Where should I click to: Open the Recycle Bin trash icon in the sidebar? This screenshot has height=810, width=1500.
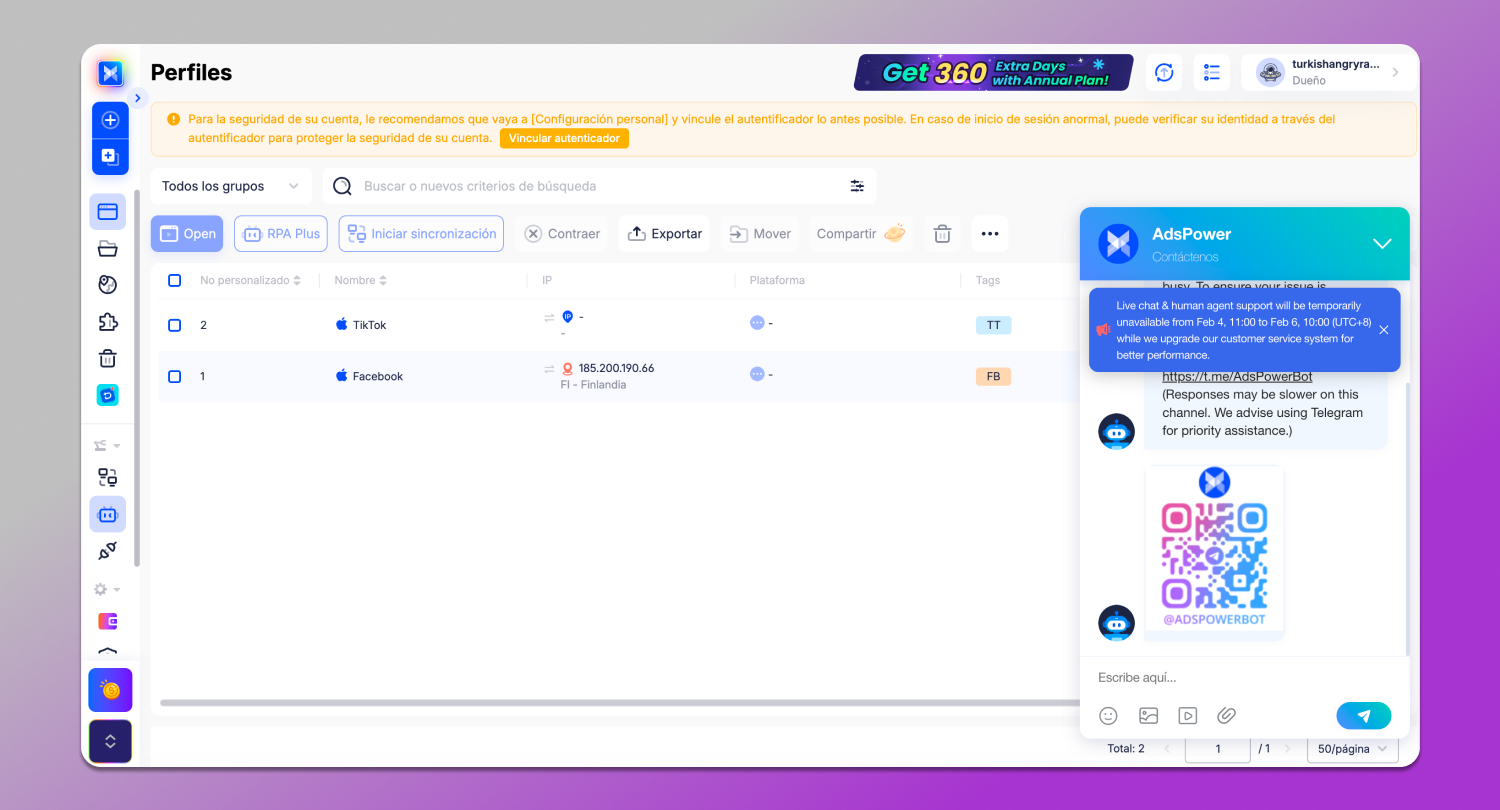click(x=108, y=357)
